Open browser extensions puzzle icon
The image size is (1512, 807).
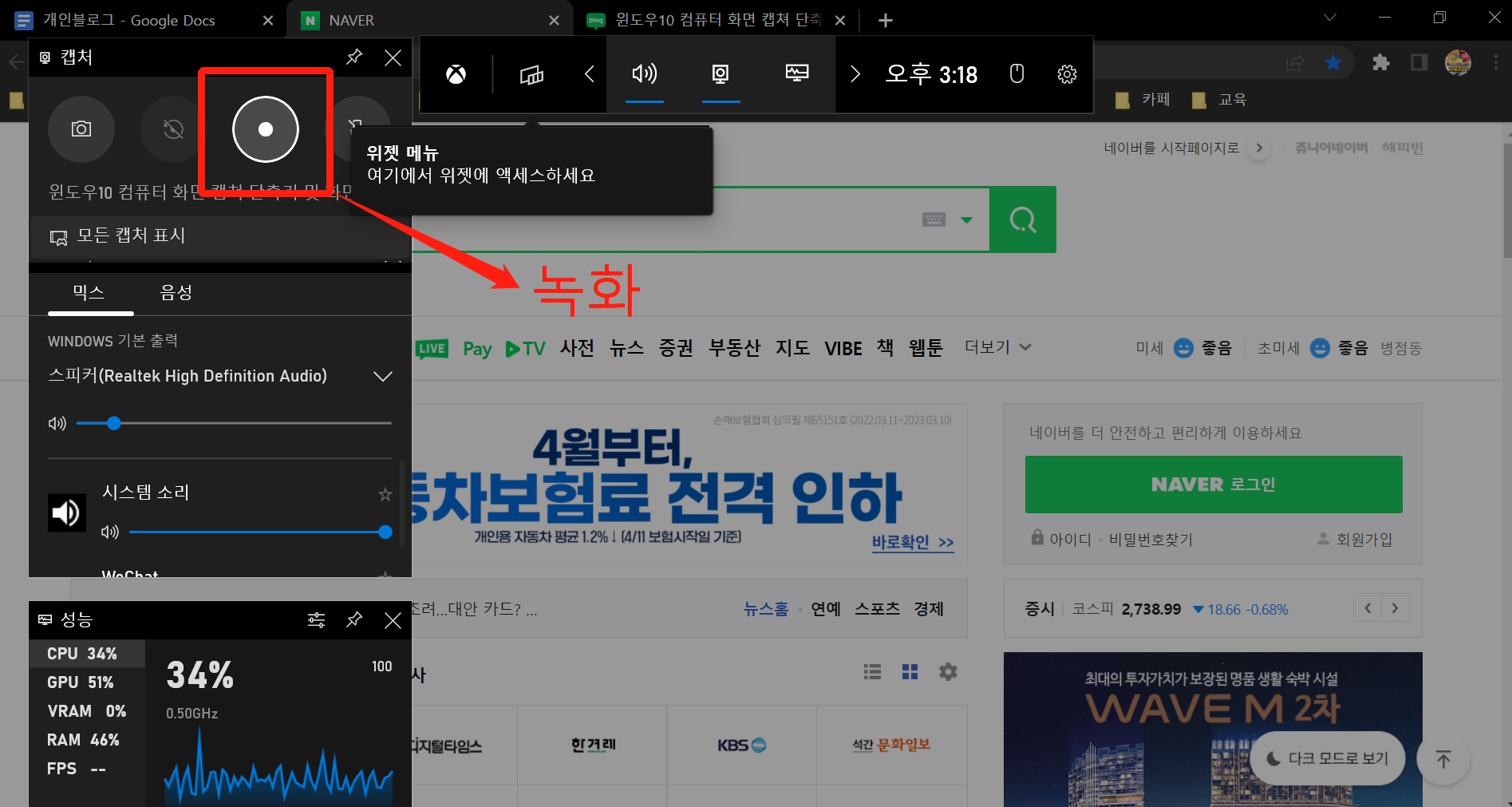(1381, 62)
